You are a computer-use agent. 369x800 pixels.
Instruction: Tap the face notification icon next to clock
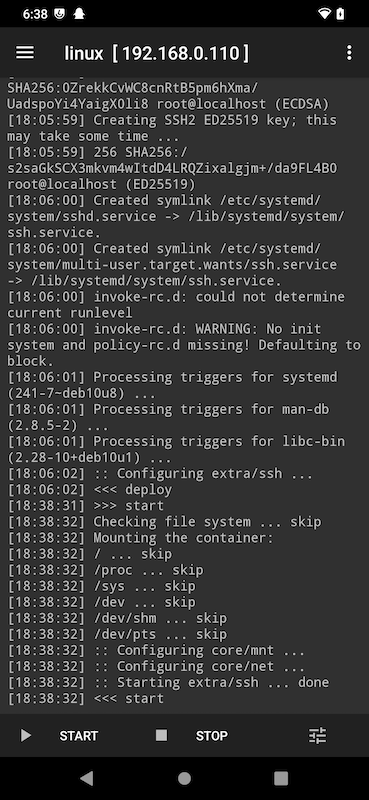coord(59,14)
